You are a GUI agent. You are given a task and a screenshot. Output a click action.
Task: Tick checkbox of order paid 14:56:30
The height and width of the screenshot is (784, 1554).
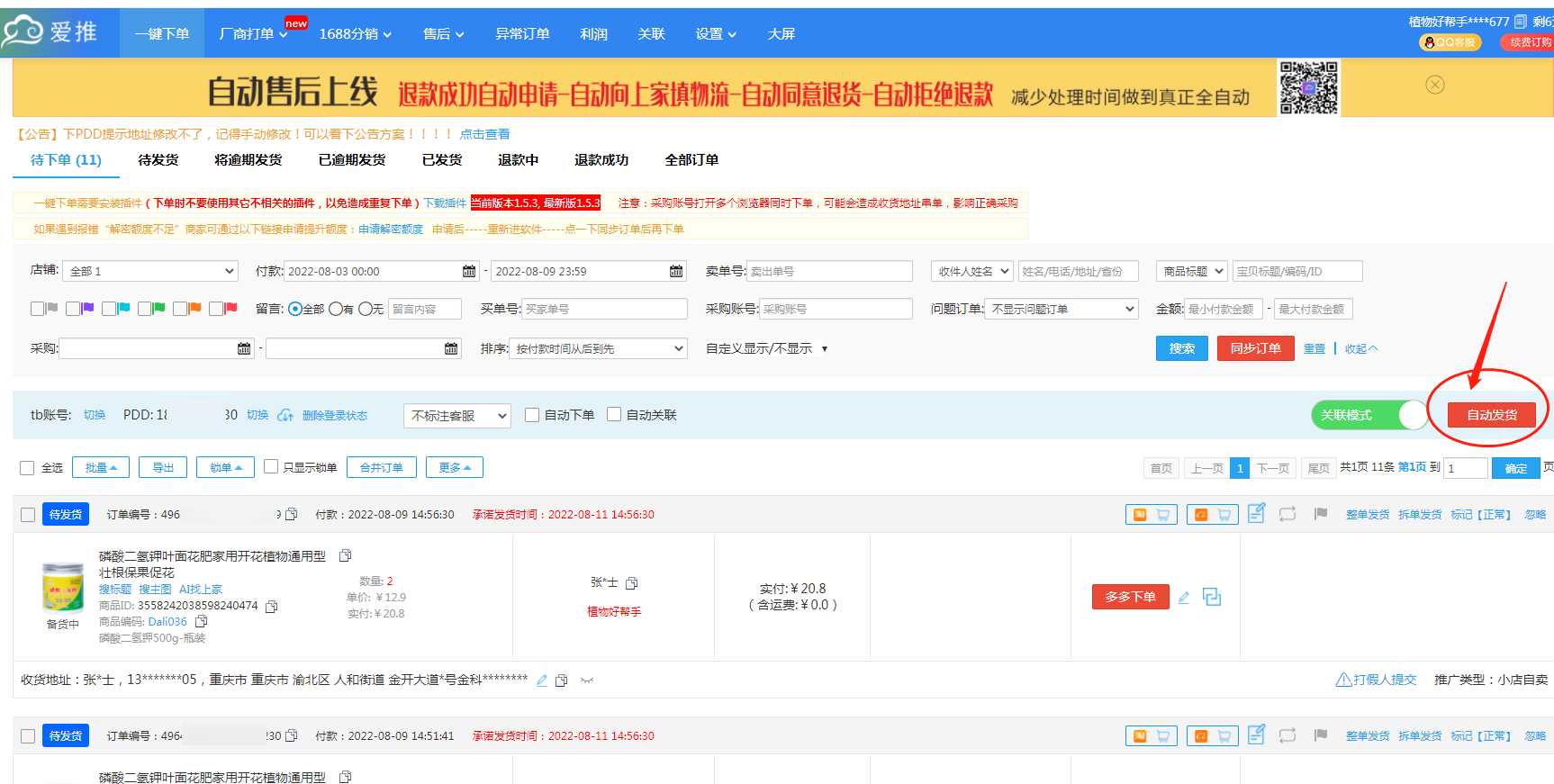point(28,515)
